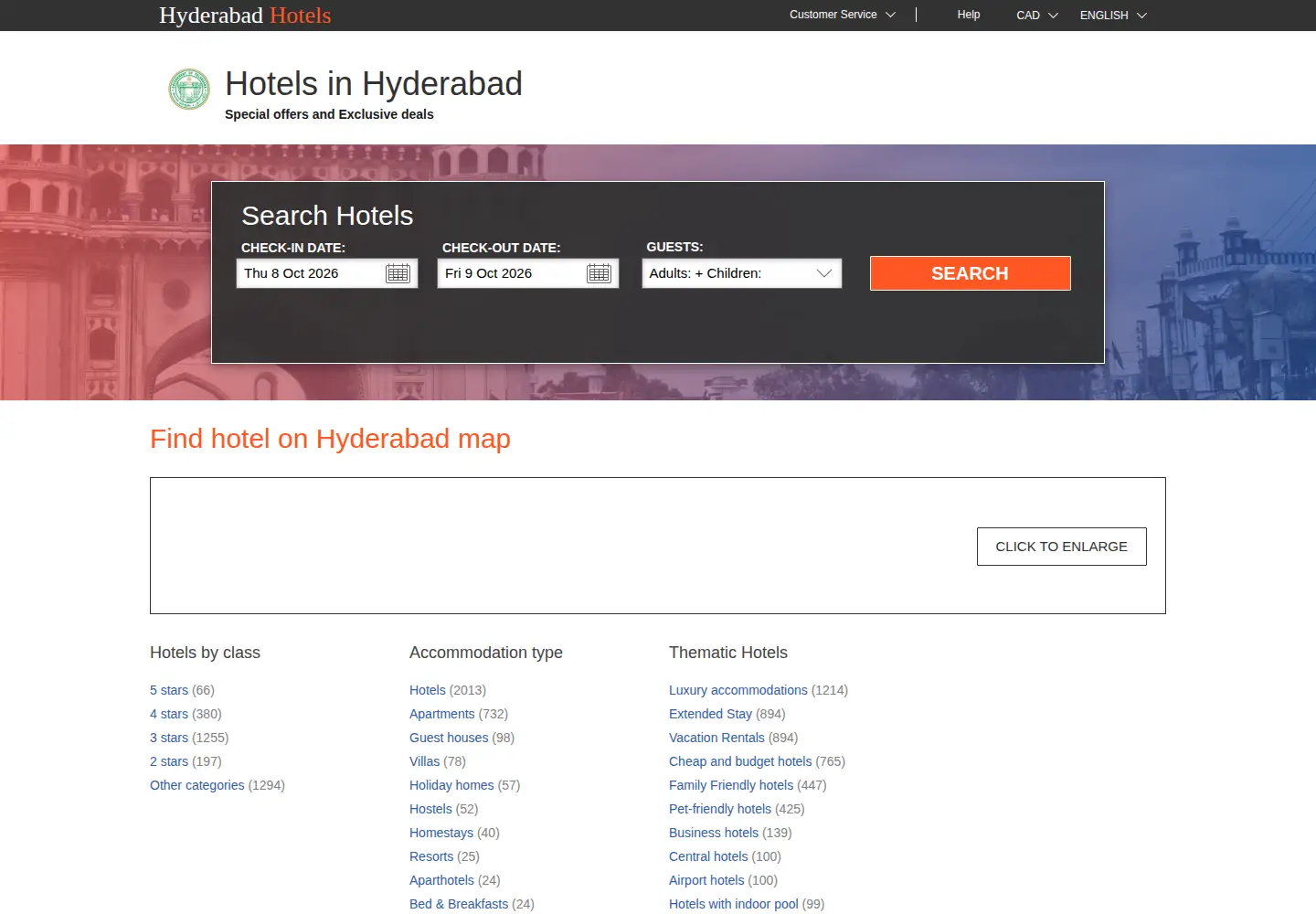Open Homestays link
Image resolution: width=1316 pixels, height=914 pixels.
[x=441, y=833]
